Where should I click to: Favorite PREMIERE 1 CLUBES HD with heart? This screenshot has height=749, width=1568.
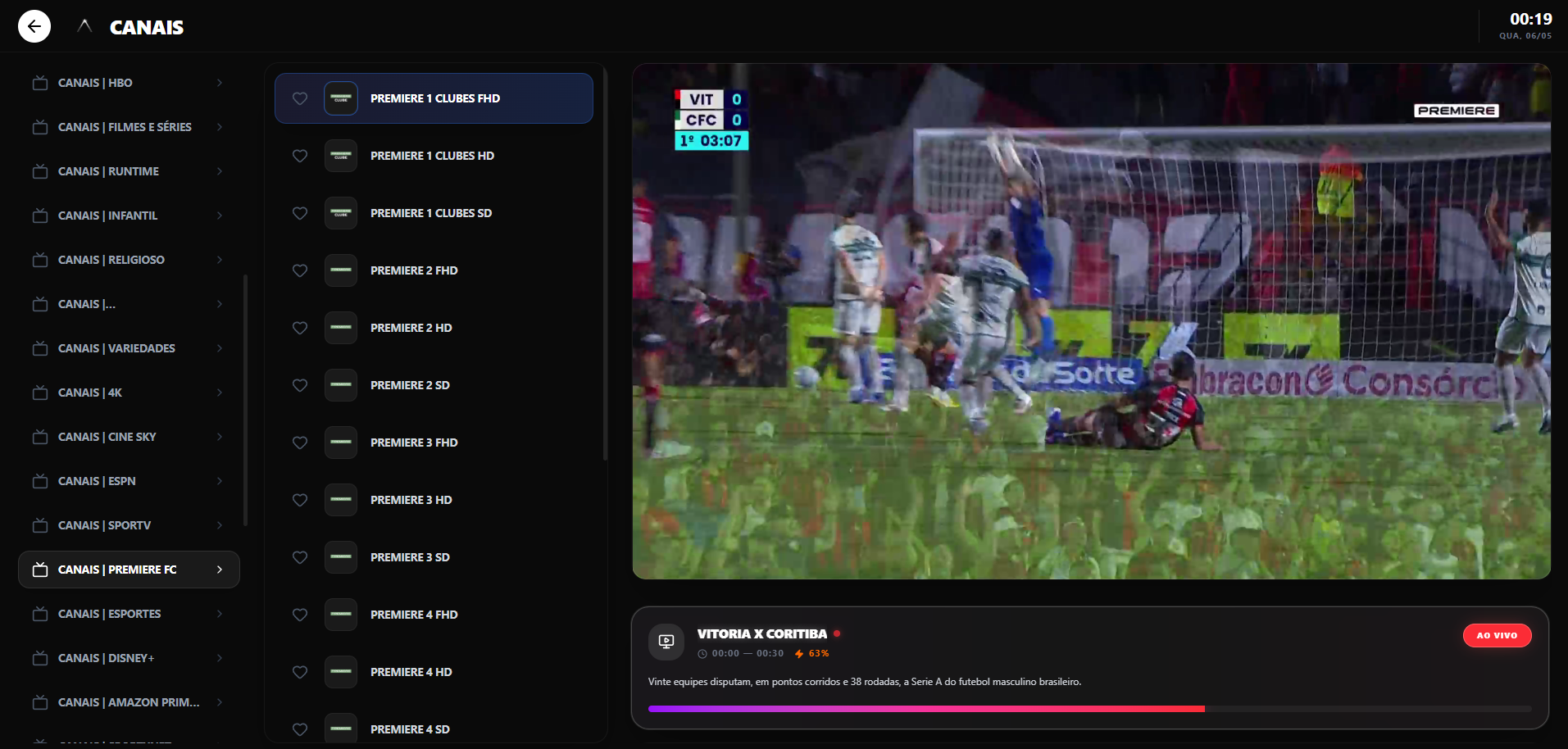[300, 156]
